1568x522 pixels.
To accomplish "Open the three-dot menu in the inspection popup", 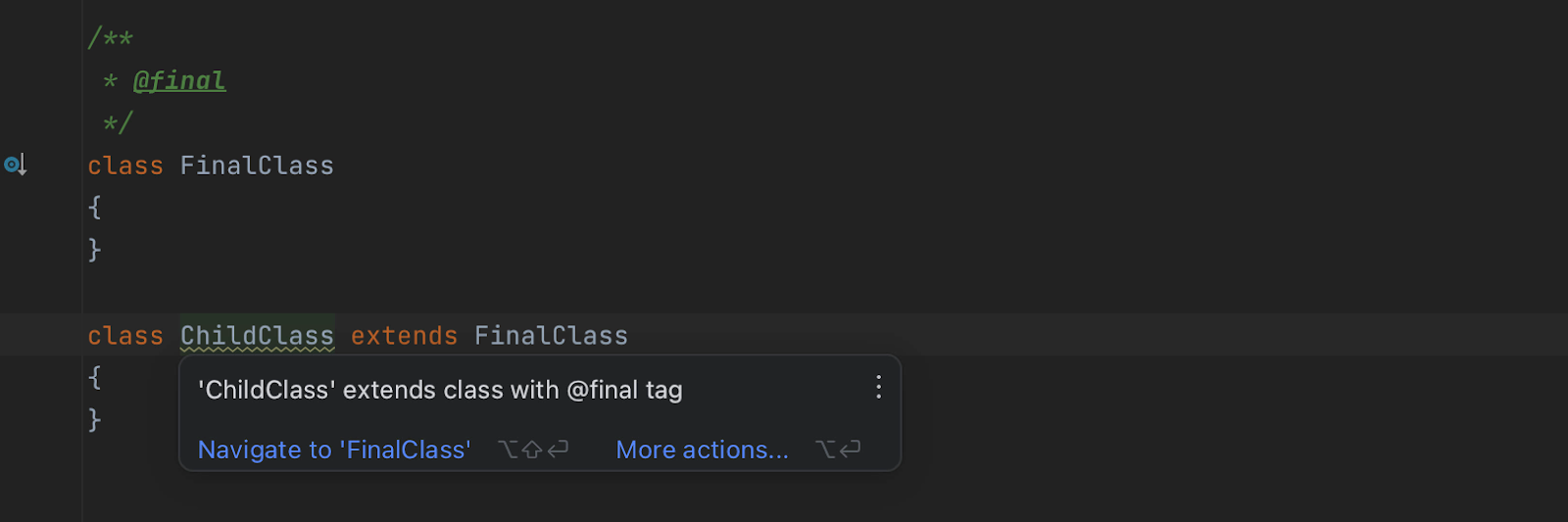I will point(878,388).
